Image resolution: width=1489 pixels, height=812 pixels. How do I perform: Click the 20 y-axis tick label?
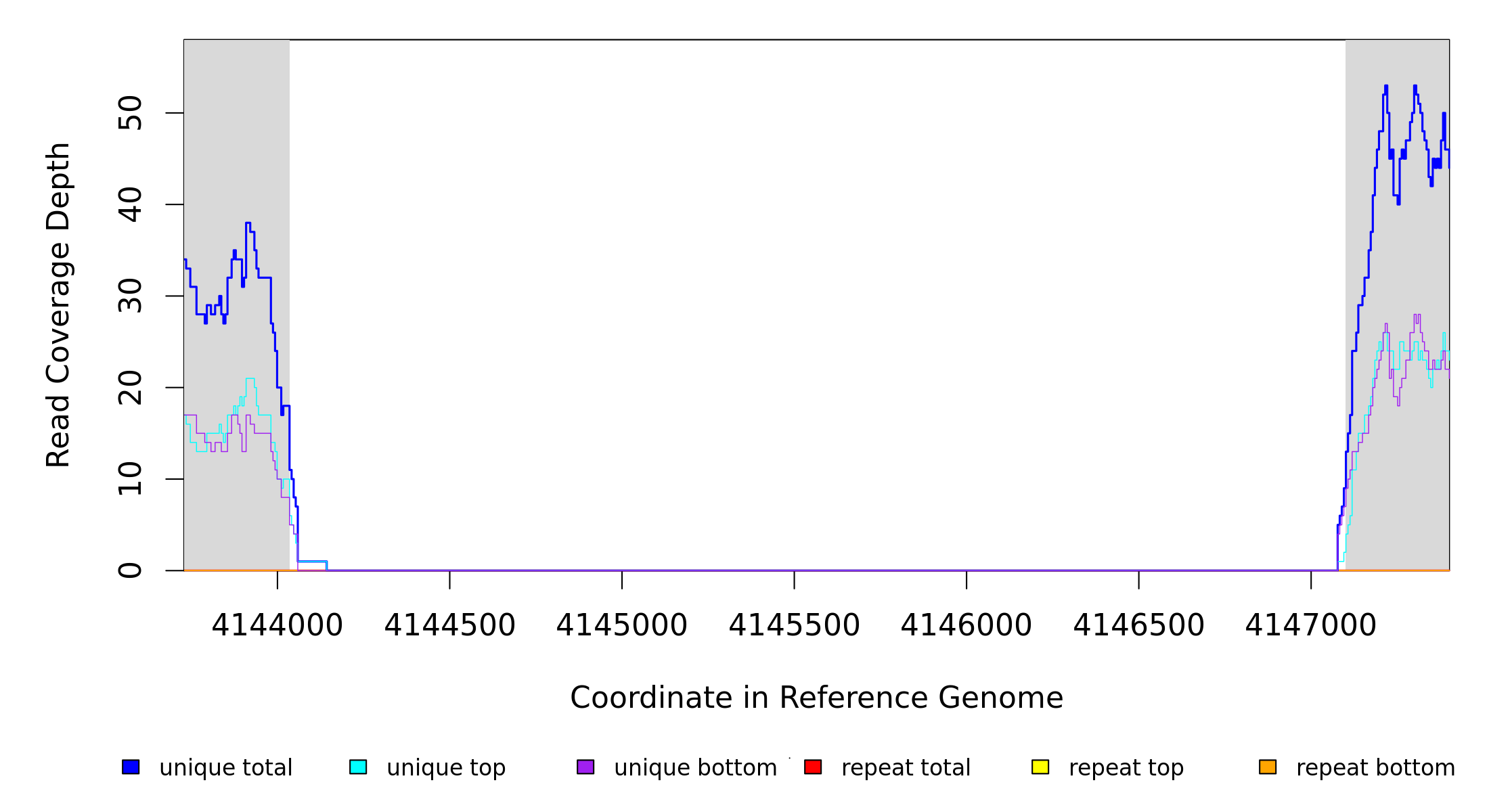tap(131, 387)
